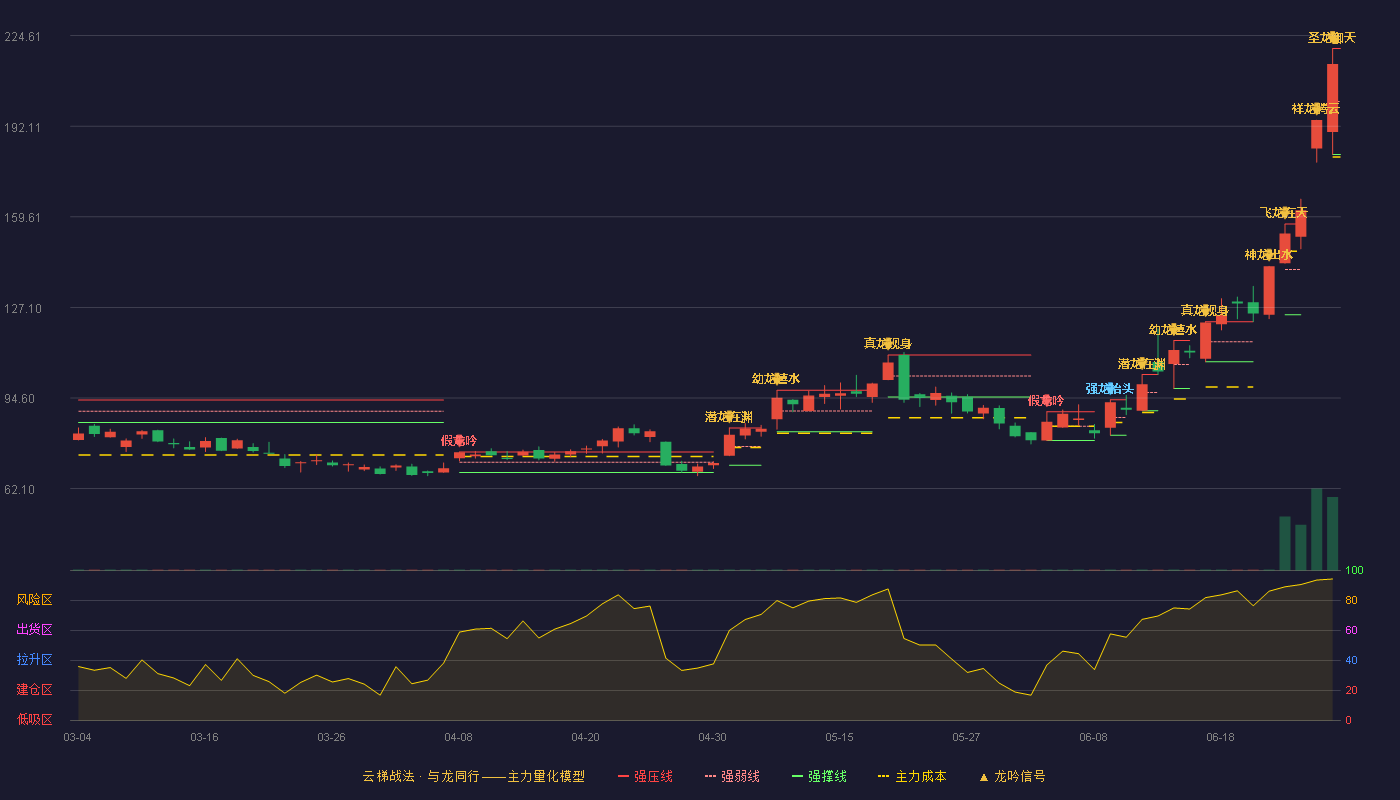Click the 04-20 date label

tap(585, 737)
